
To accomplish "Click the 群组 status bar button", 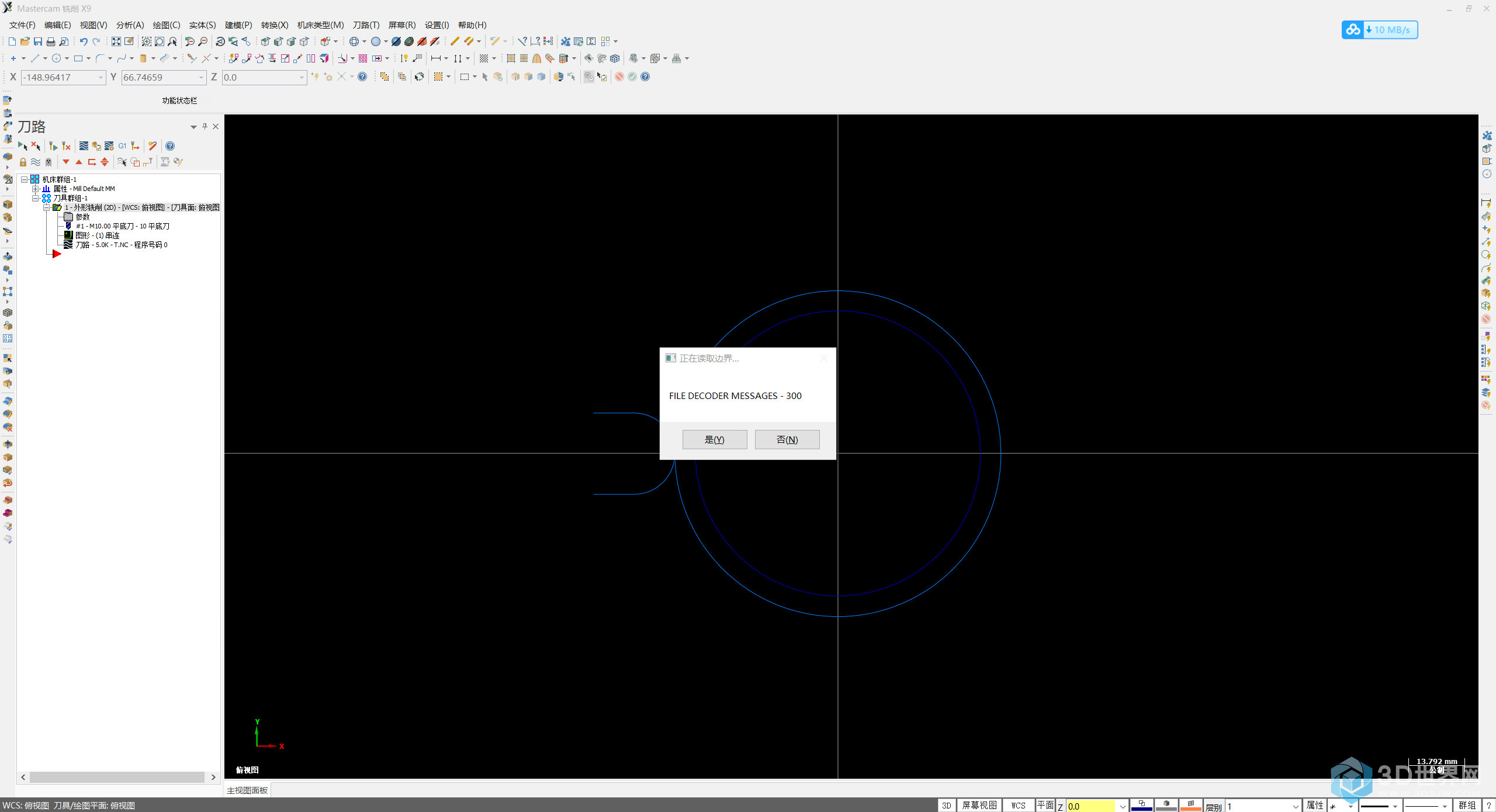I will (1467, 806).
